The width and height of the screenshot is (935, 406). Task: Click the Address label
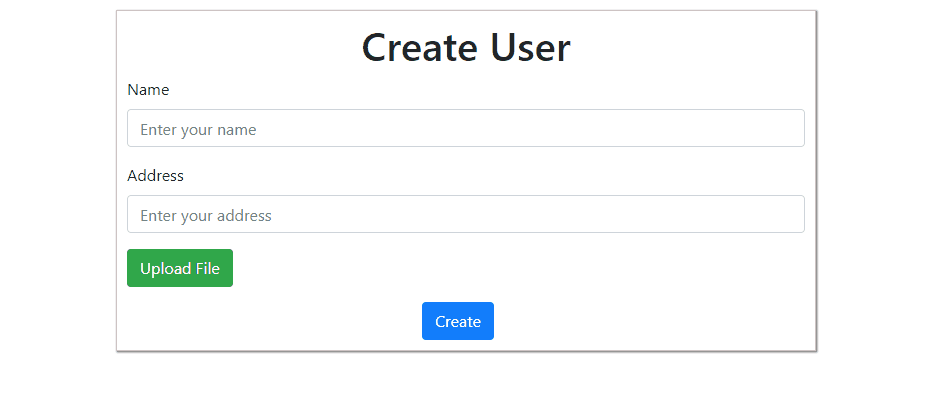[x=155, y=176]
